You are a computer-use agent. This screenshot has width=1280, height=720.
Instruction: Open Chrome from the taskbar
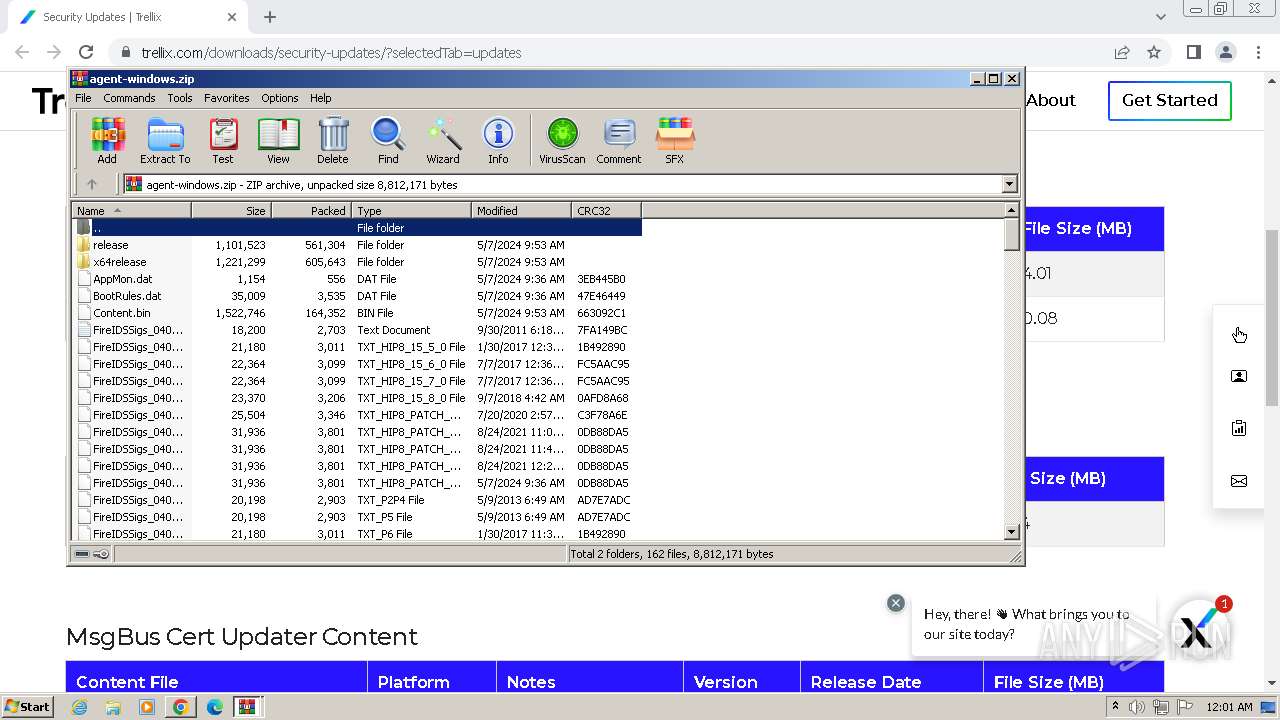point(180,706)
